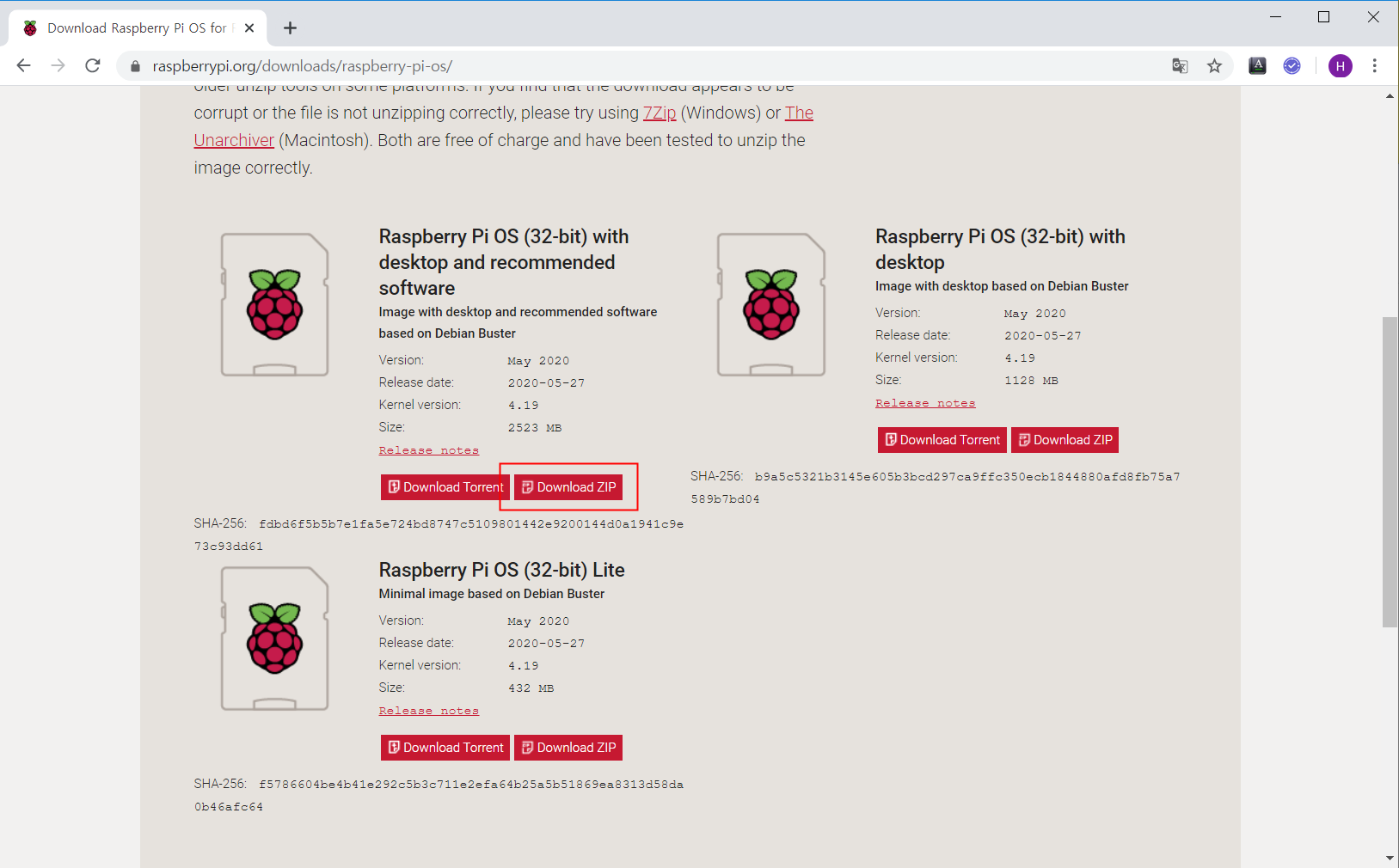
Task: Open a new browser tab
Action: coord(290,28)
